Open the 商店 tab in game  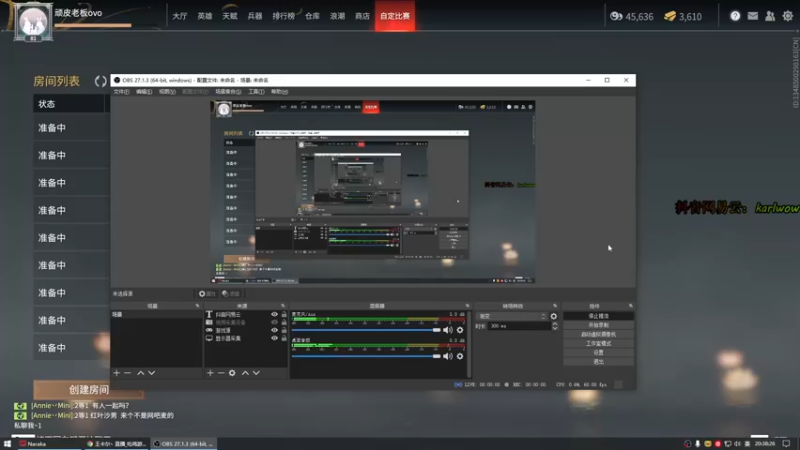[362, 16]
